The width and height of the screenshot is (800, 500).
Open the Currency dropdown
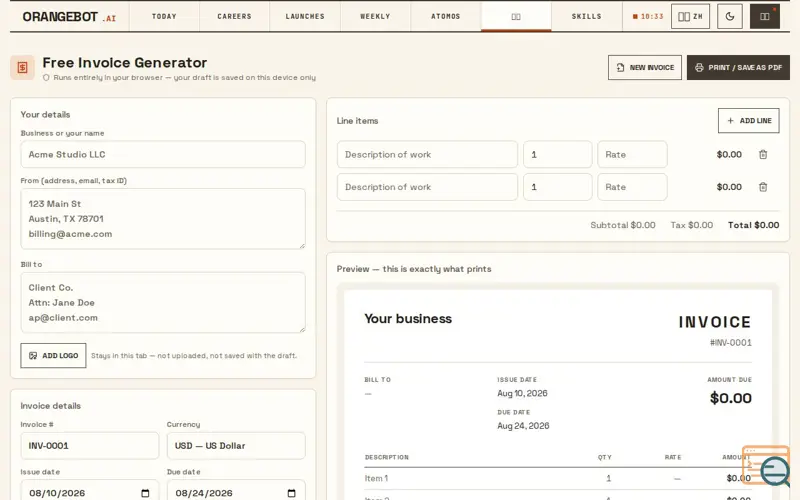tap(236, 445)
